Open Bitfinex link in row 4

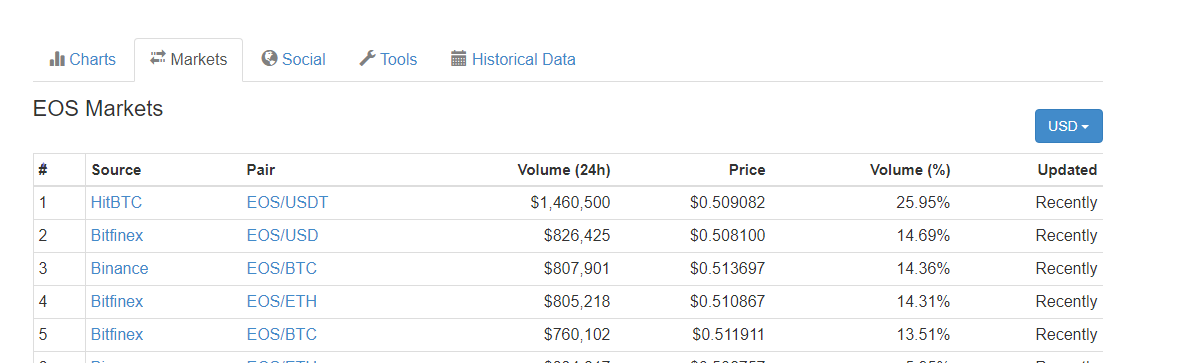(x=117, y=302)
